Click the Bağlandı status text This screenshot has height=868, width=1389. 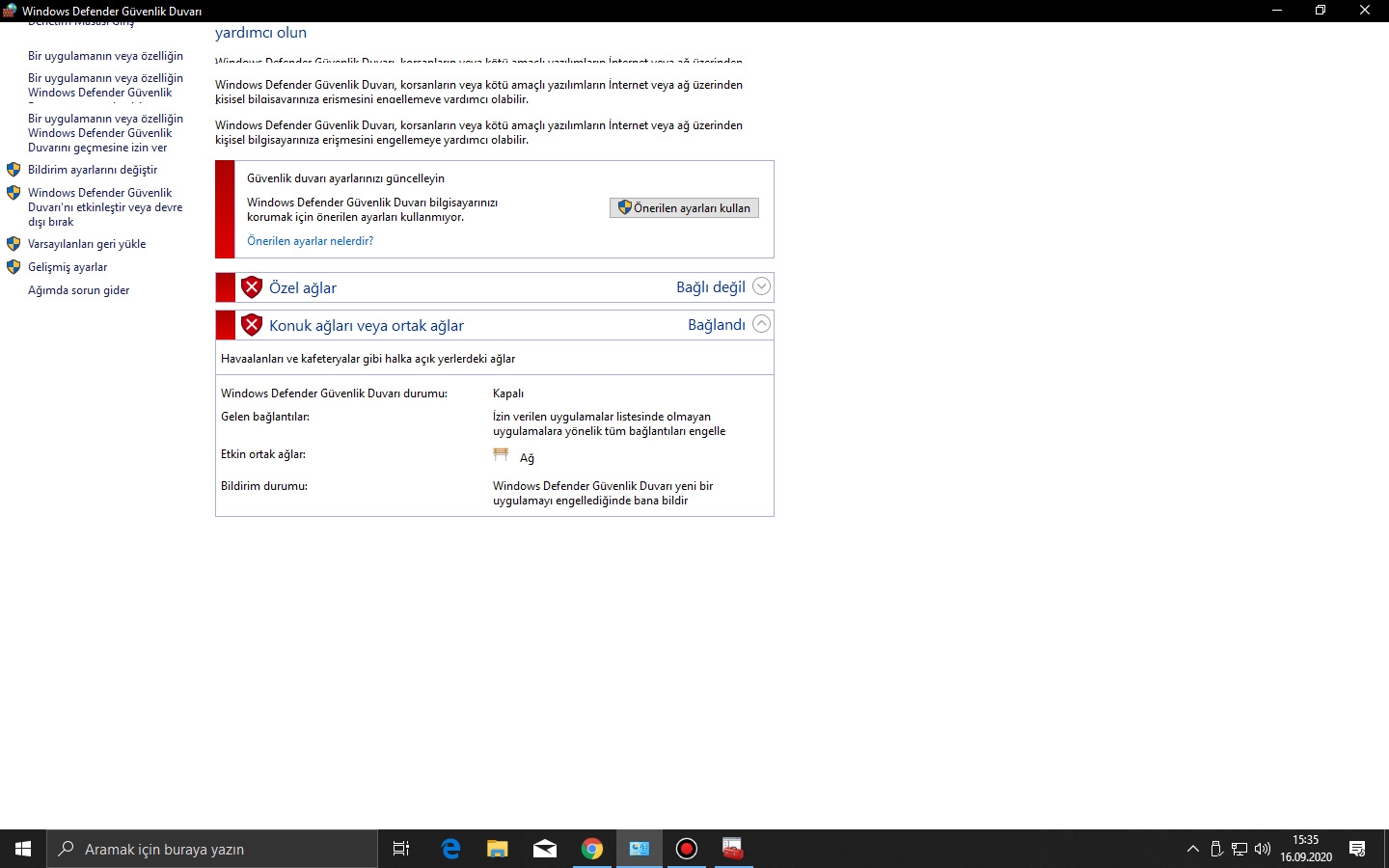717,325
